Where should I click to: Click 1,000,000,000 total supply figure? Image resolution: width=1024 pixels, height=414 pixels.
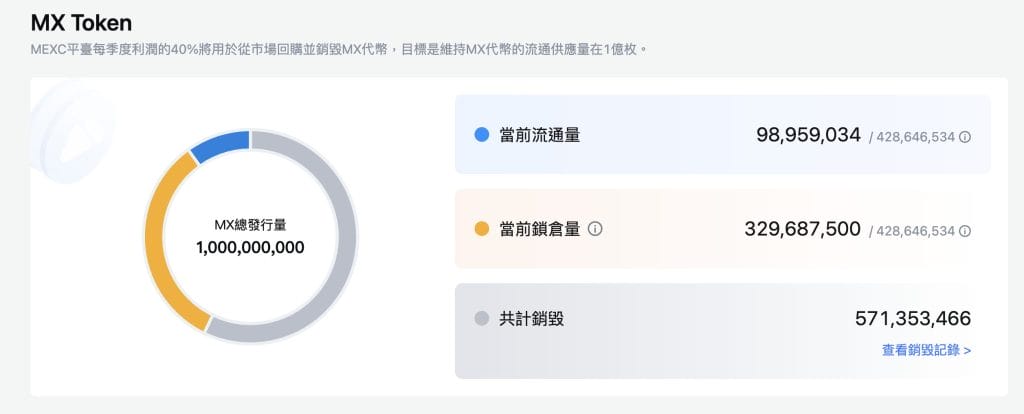(250, 248)
